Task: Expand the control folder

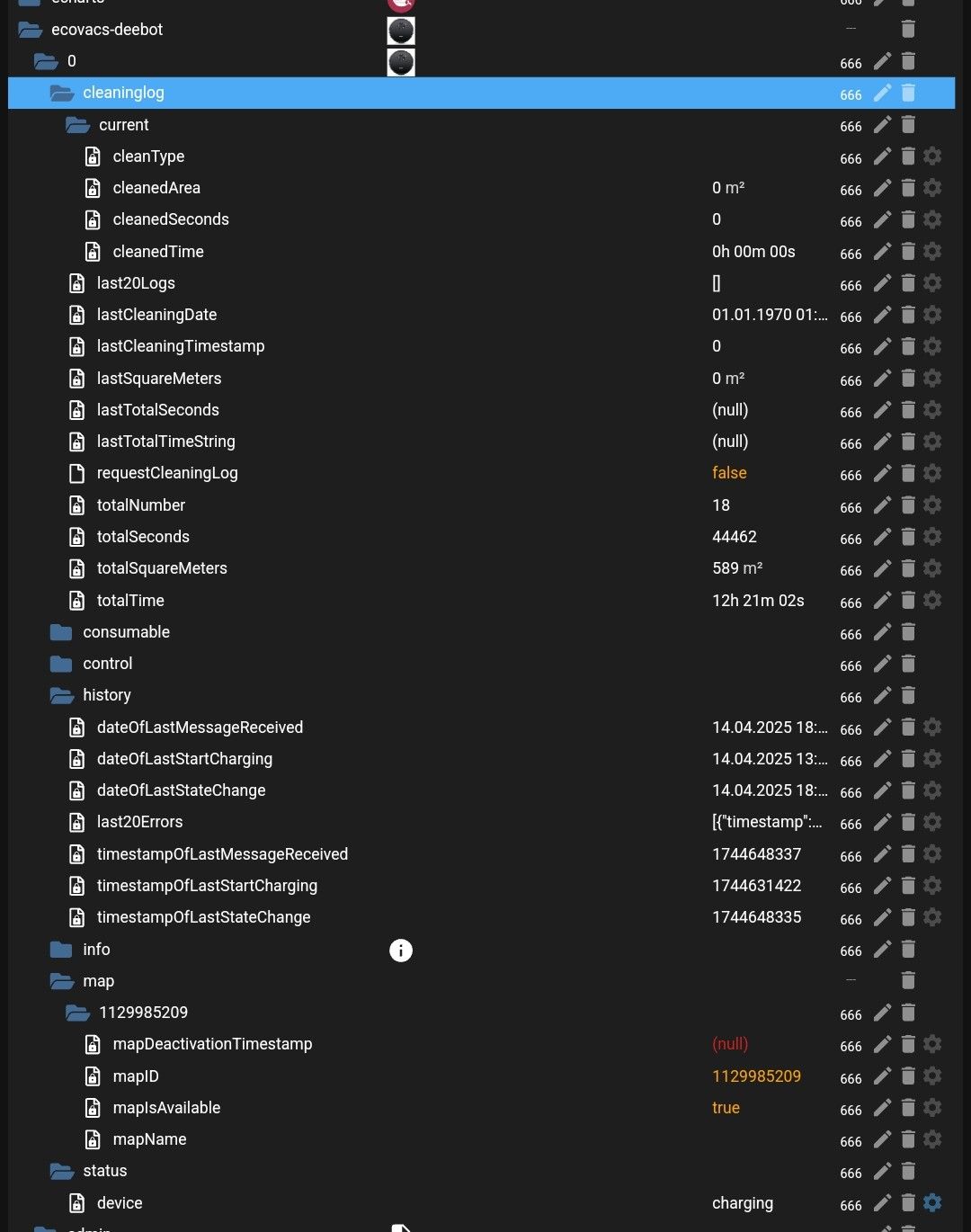Action: [61, 664]
